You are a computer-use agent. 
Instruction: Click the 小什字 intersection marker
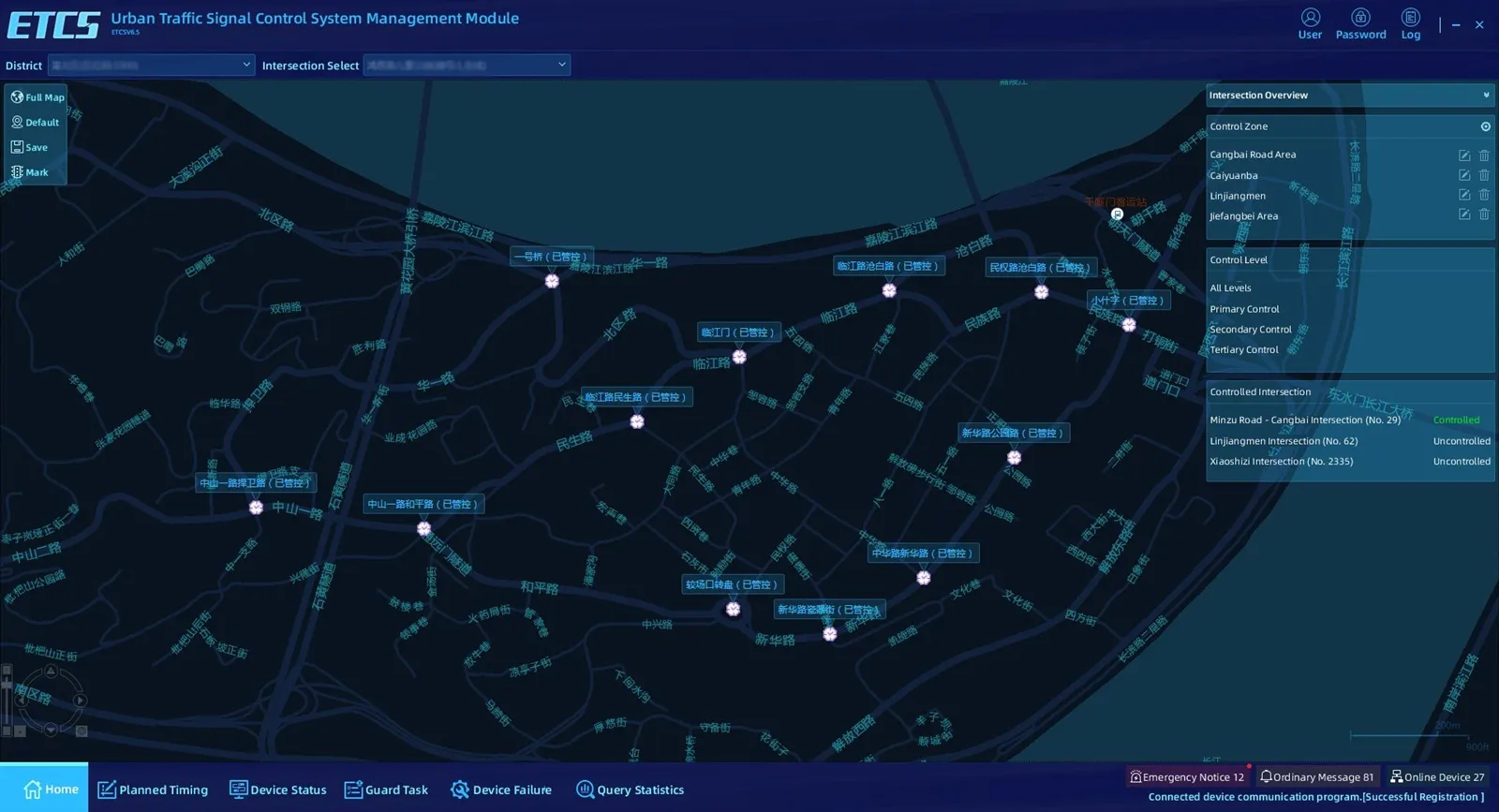1129,325
